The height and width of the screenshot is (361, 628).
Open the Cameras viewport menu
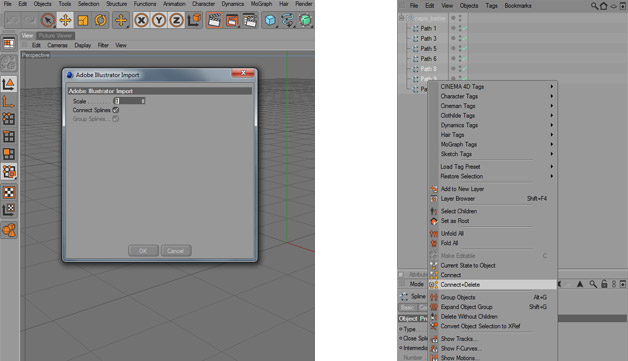point(57,45)
